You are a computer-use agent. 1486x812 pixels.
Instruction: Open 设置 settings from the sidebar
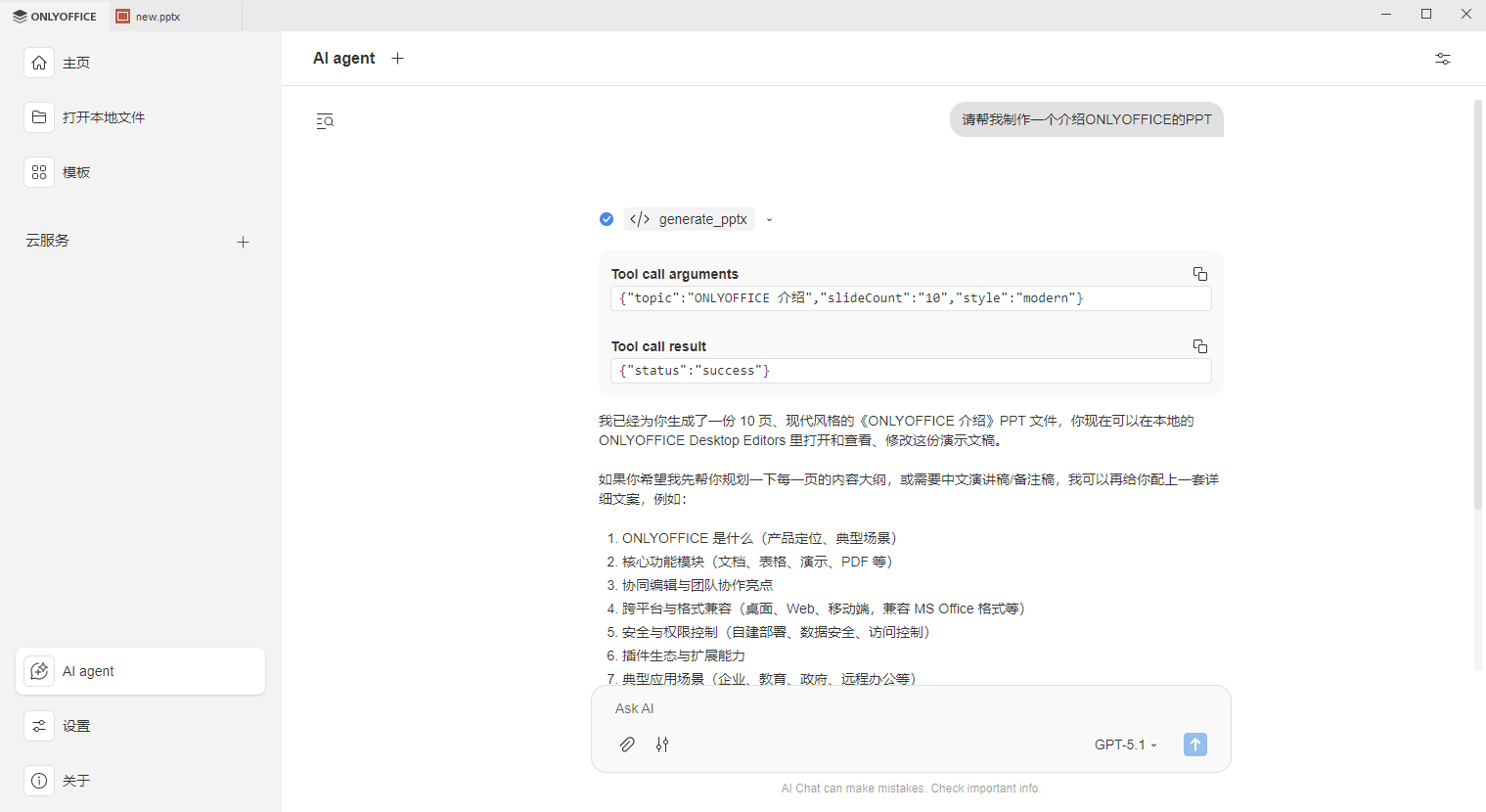coord(39,726)
